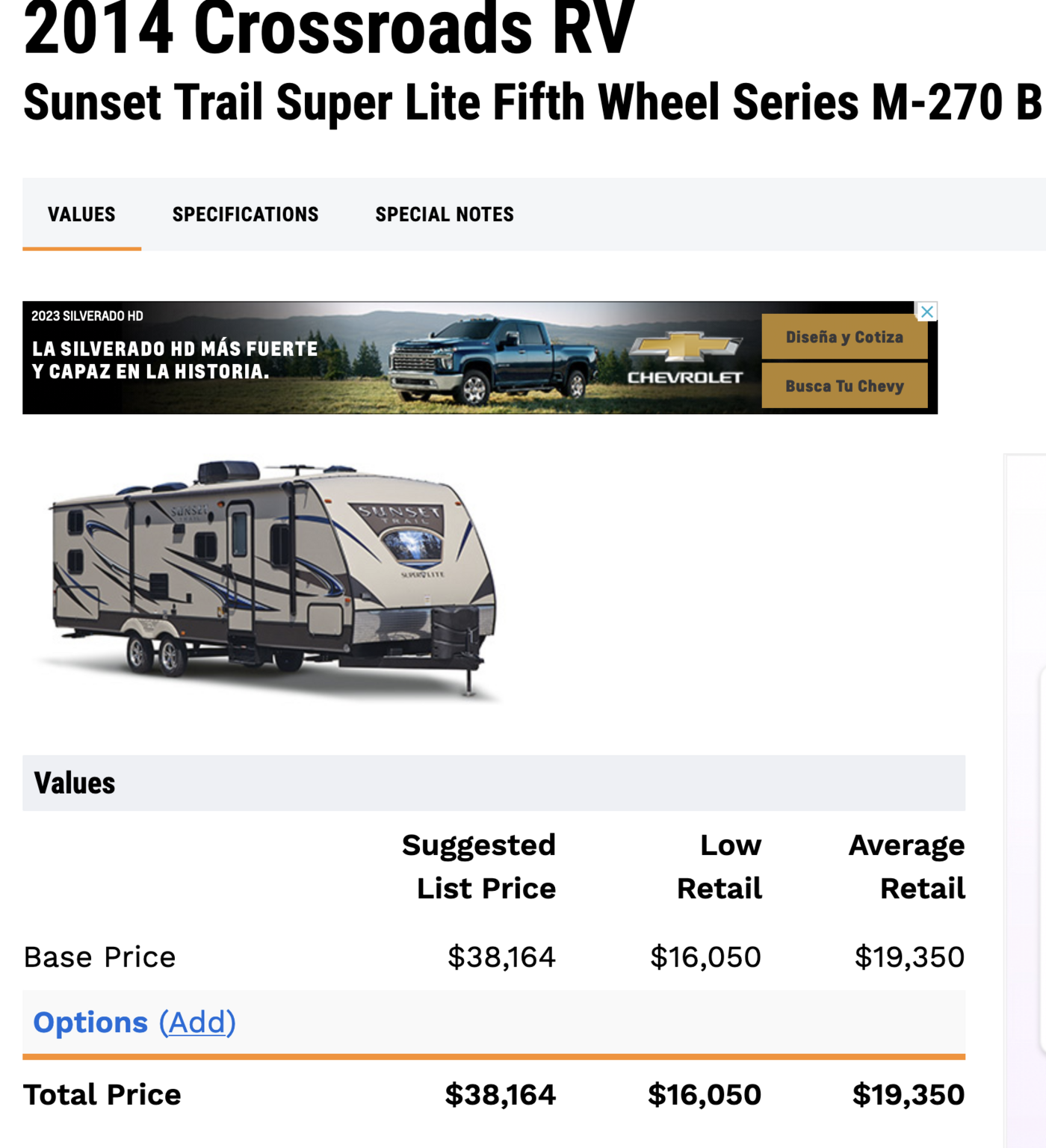Select the Values tab
1046x1148 pixels.
(x=81, y=215)
